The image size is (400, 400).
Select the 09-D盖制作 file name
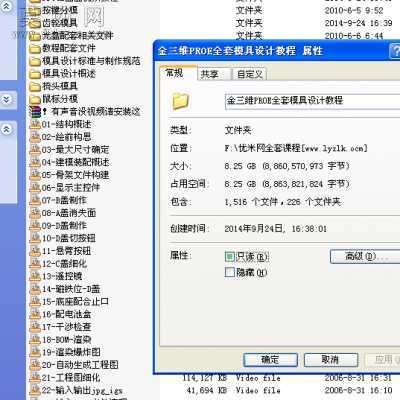(65, 226)
